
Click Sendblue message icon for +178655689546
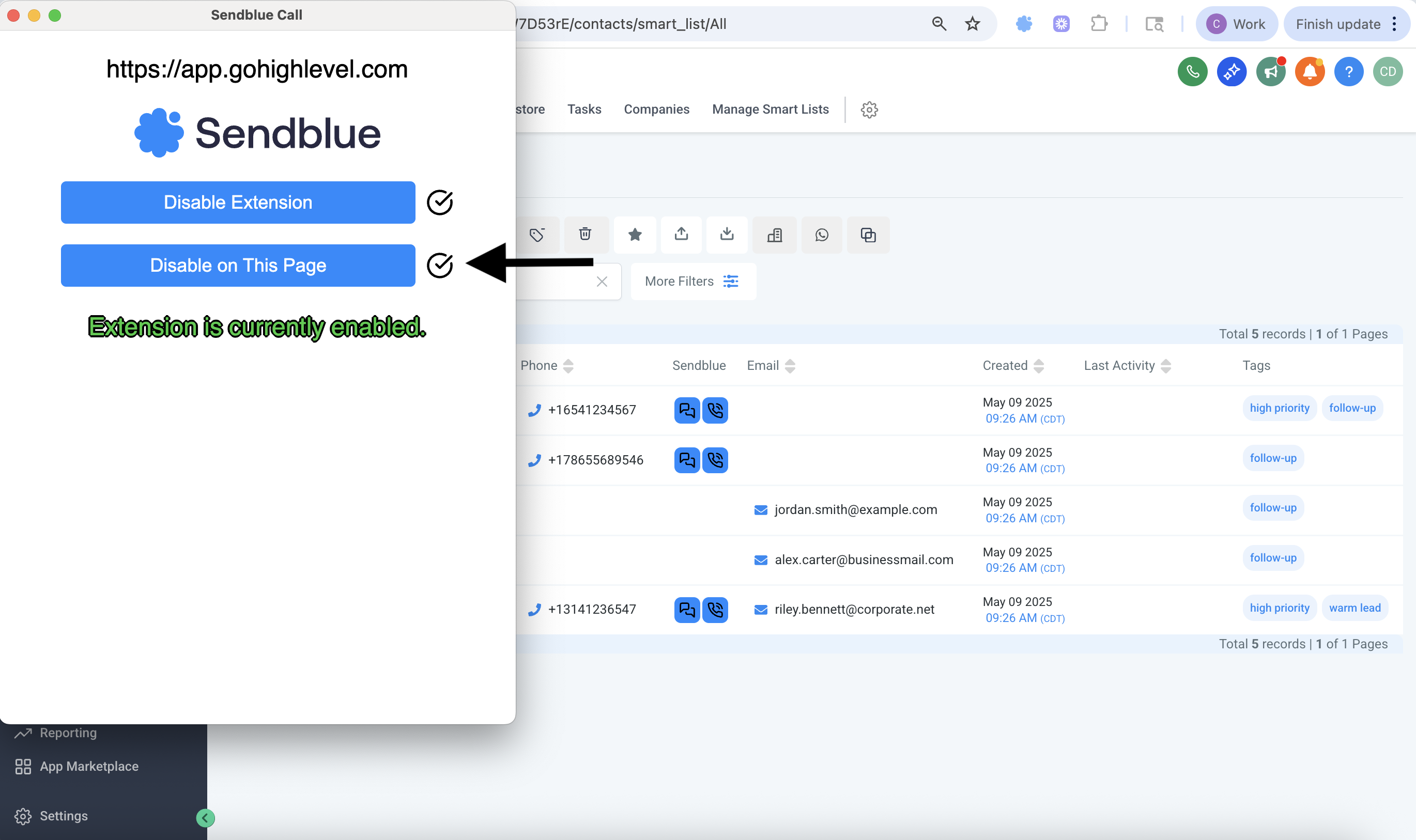tap(687, 460)
